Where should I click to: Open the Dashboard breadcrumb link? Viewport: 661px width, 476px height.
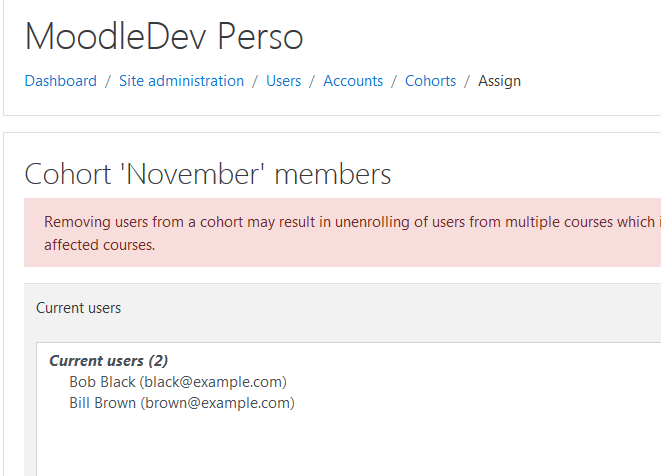(61, 81)
